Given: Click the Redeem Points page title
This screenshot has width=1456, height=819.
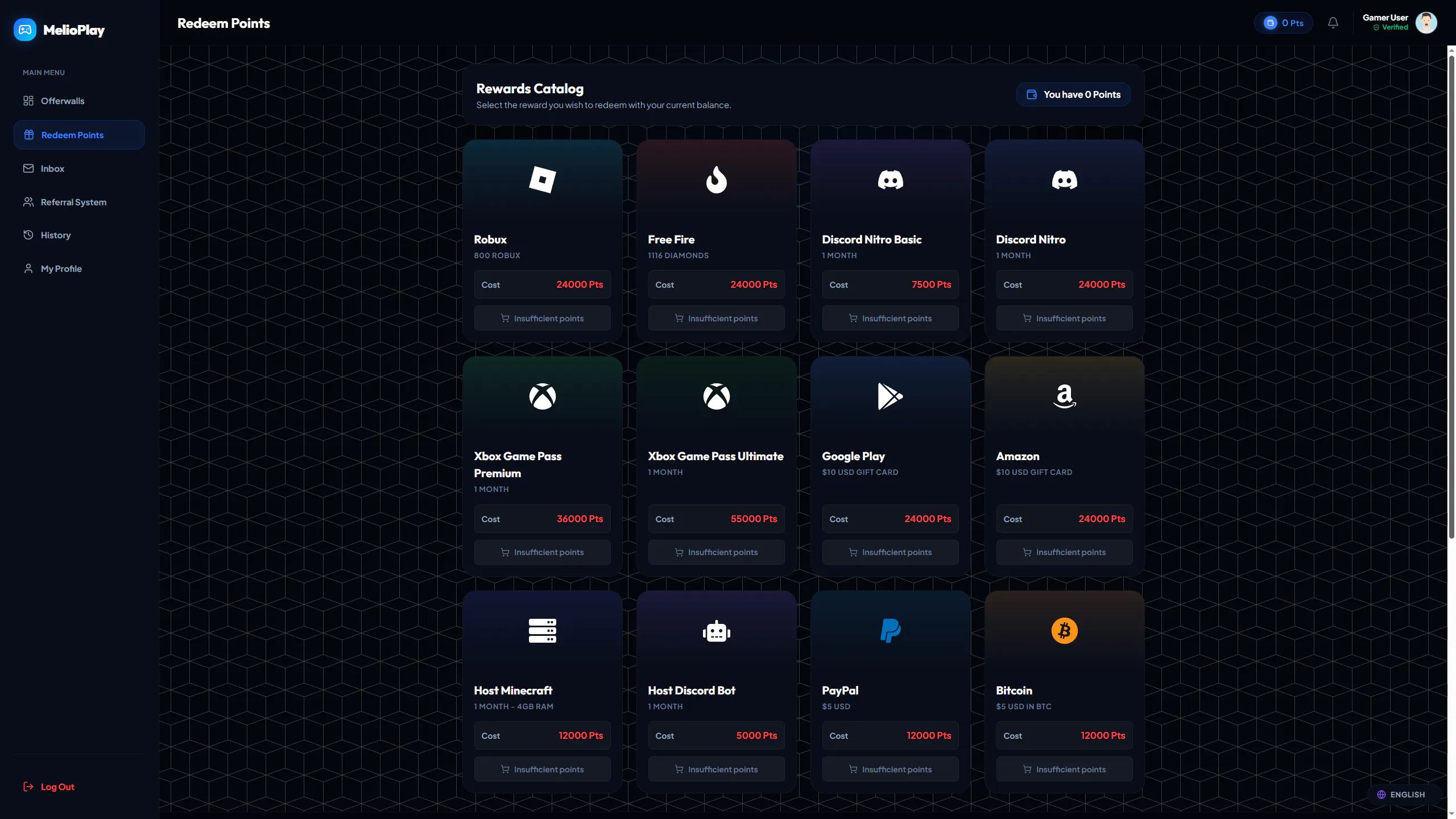Looking at the screenshot, I should tap(224, 23).
